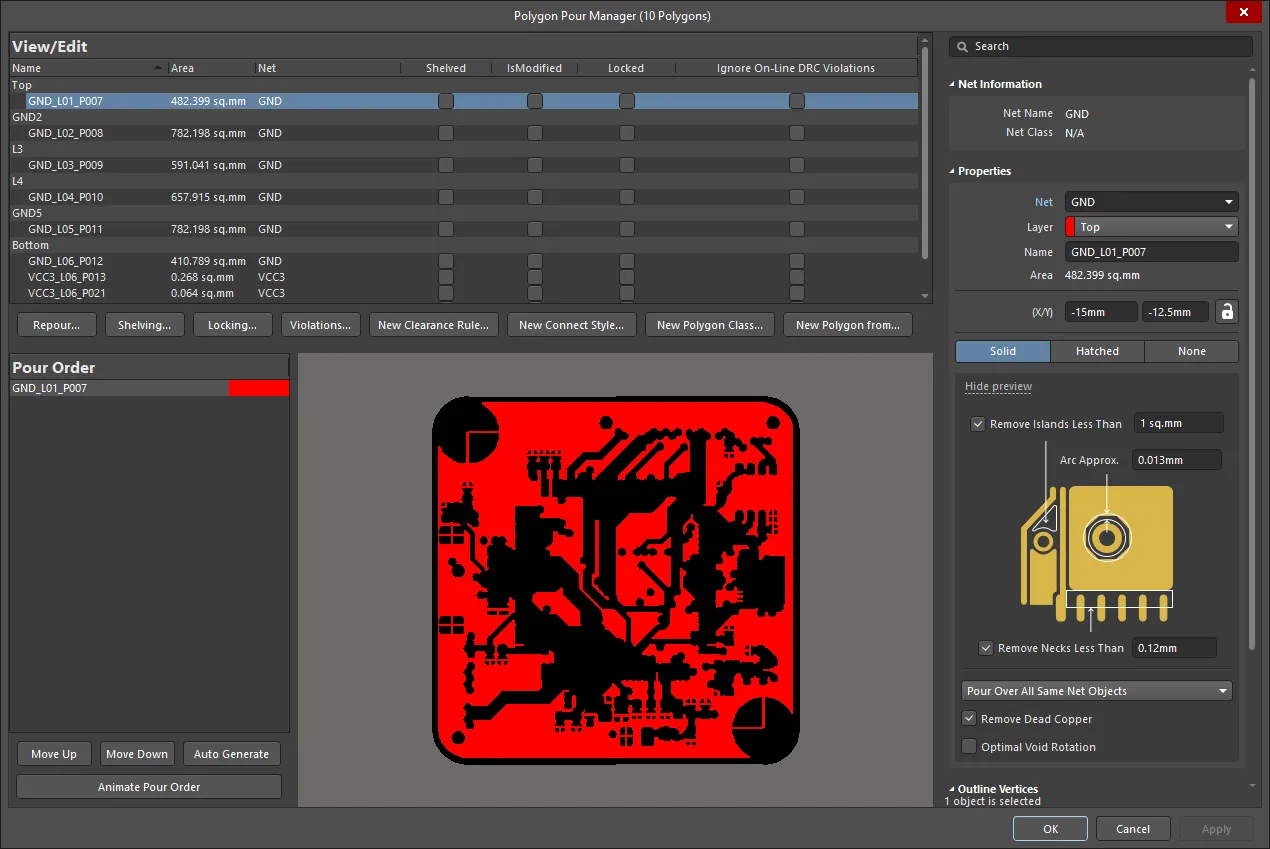Click Auto Generate button

coord(232,754)
